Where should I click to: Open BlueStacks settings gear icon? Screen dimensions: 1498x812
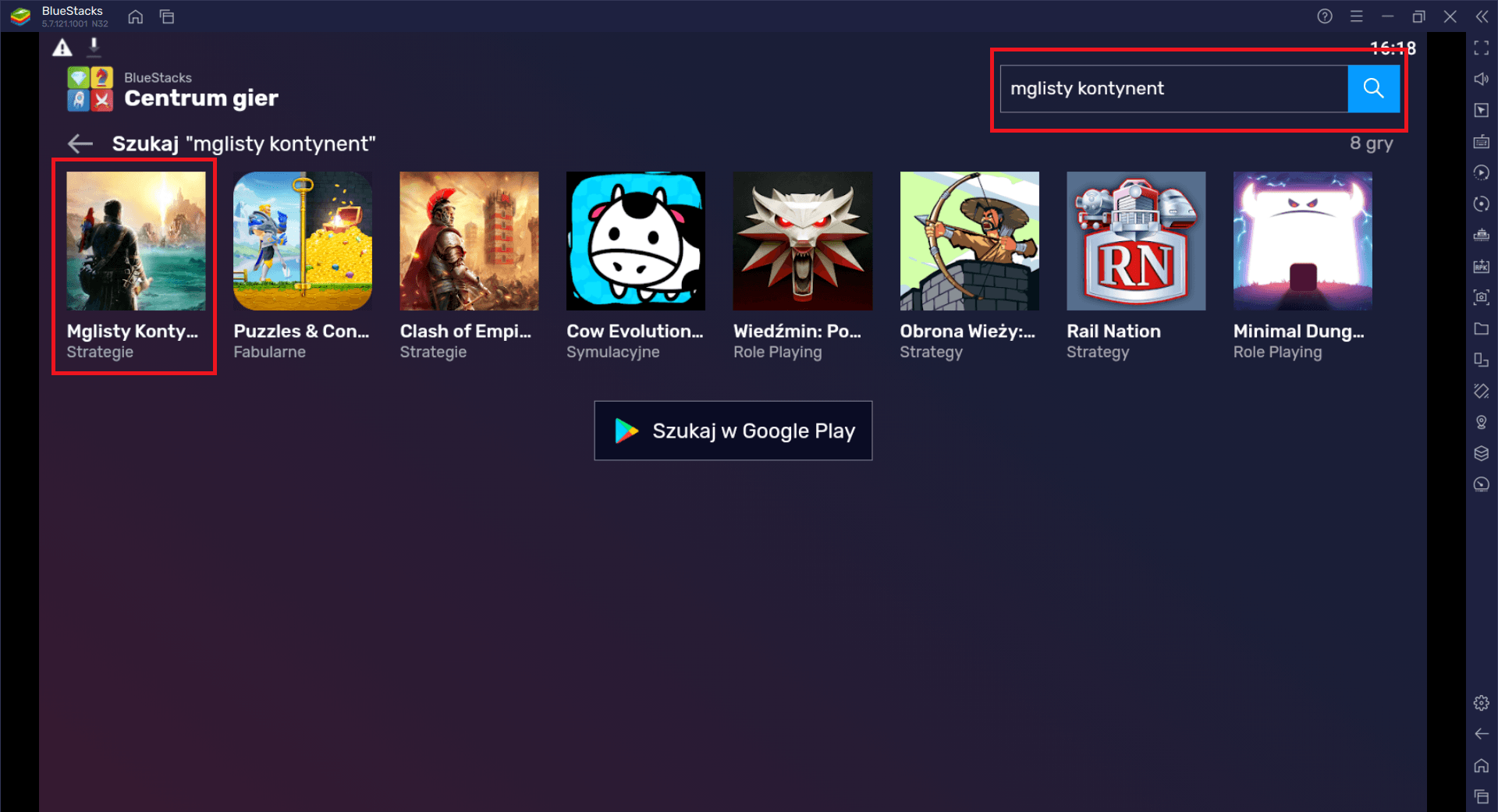pyautogui.click(x=1481, y=703)
